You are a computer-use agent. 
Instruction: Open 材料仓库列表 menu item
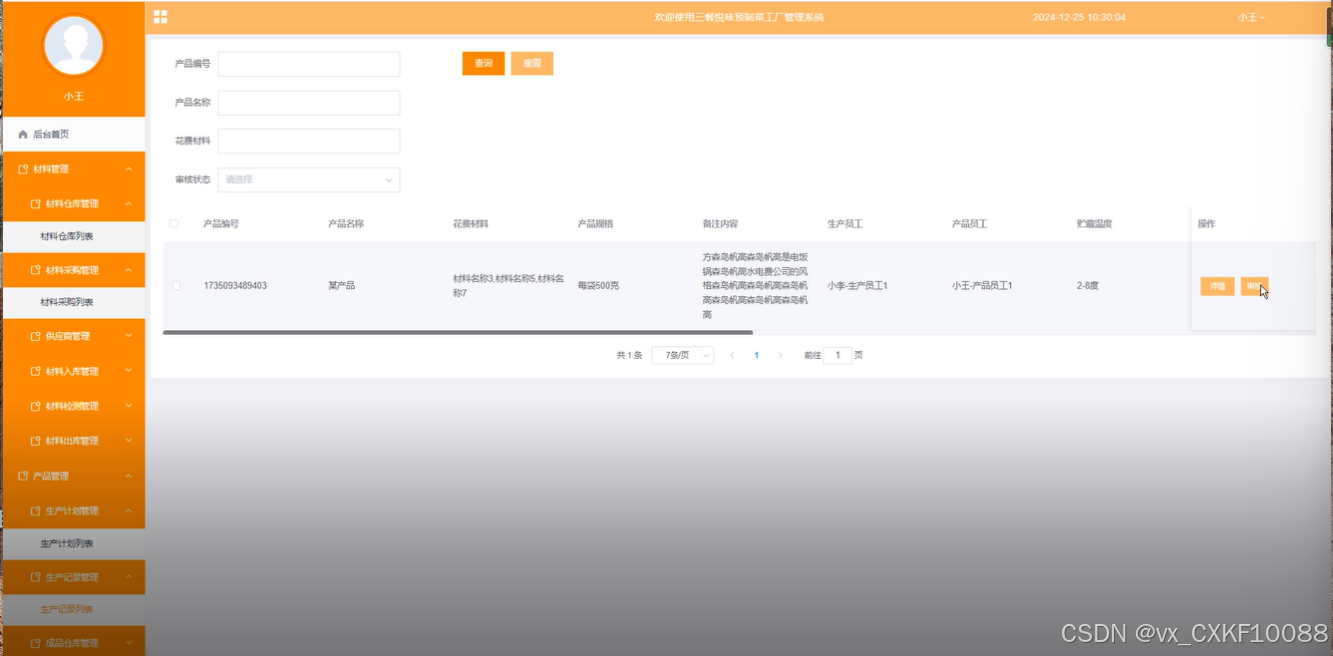click(73, 237)
